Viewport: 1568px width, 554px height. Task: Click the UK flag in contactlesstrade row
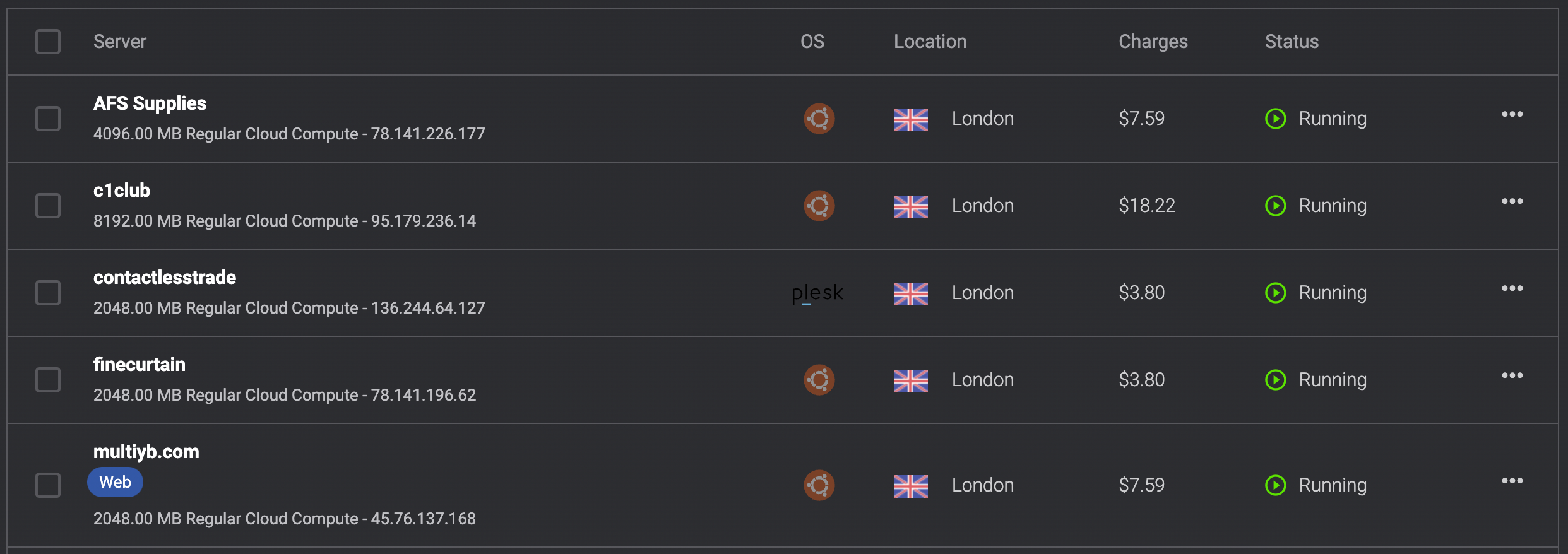coord(910,293)
